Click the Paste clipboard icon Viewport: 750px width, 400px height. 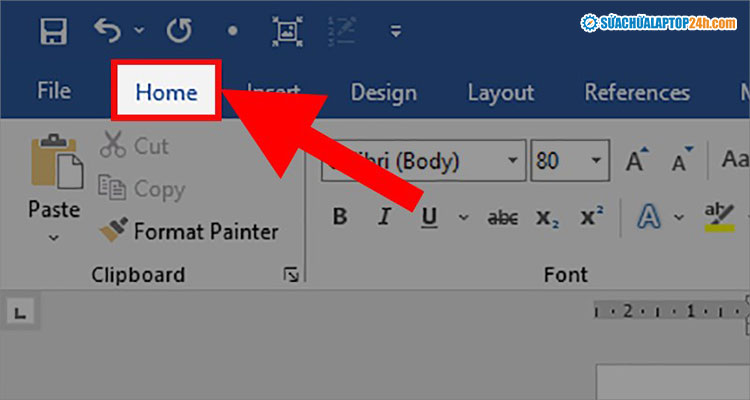(53, 165)
